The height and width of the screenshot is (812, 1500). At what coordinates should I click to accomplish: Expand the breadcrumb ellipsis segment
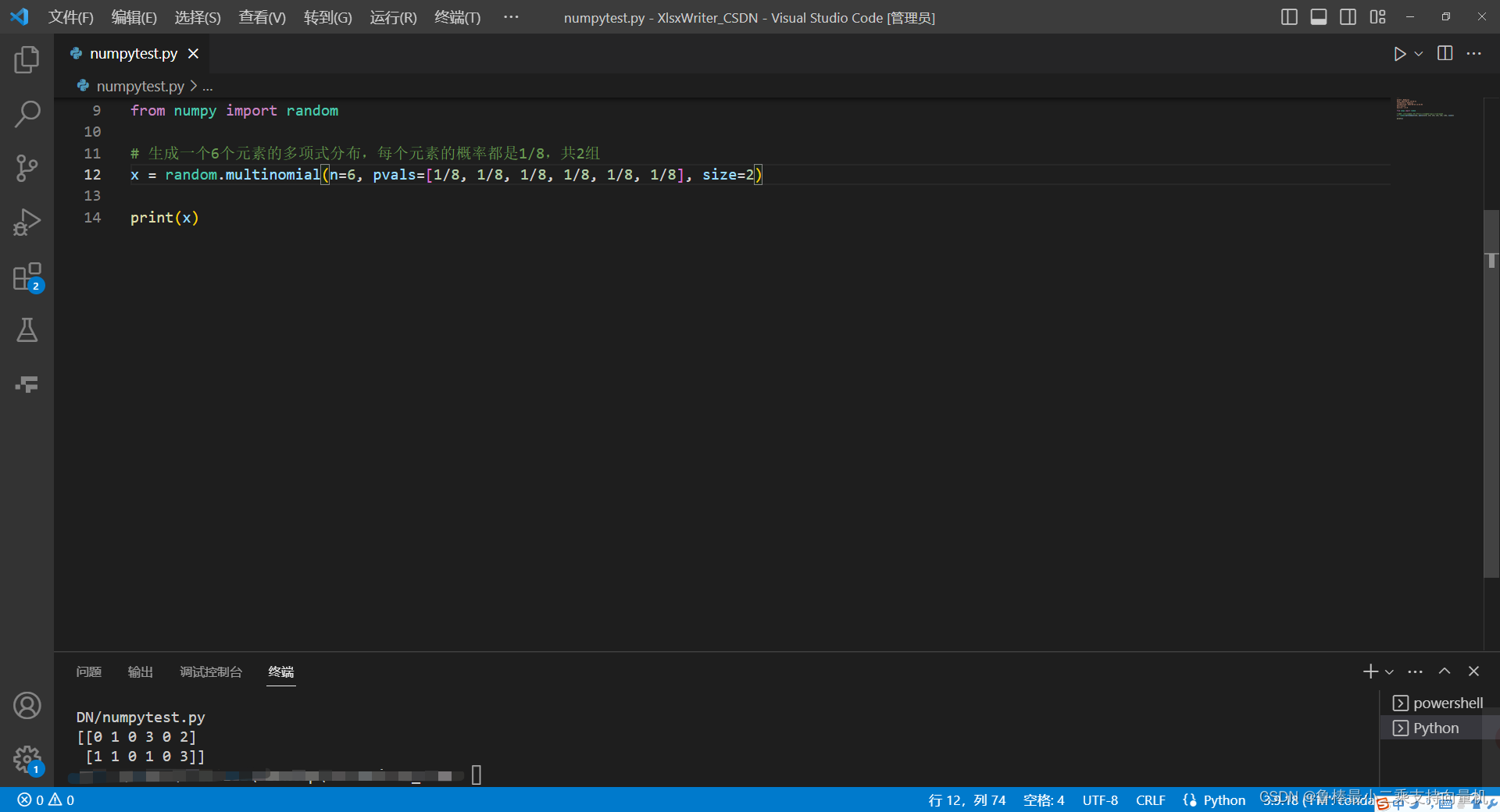pyautogui.click(x=208, y=87)
